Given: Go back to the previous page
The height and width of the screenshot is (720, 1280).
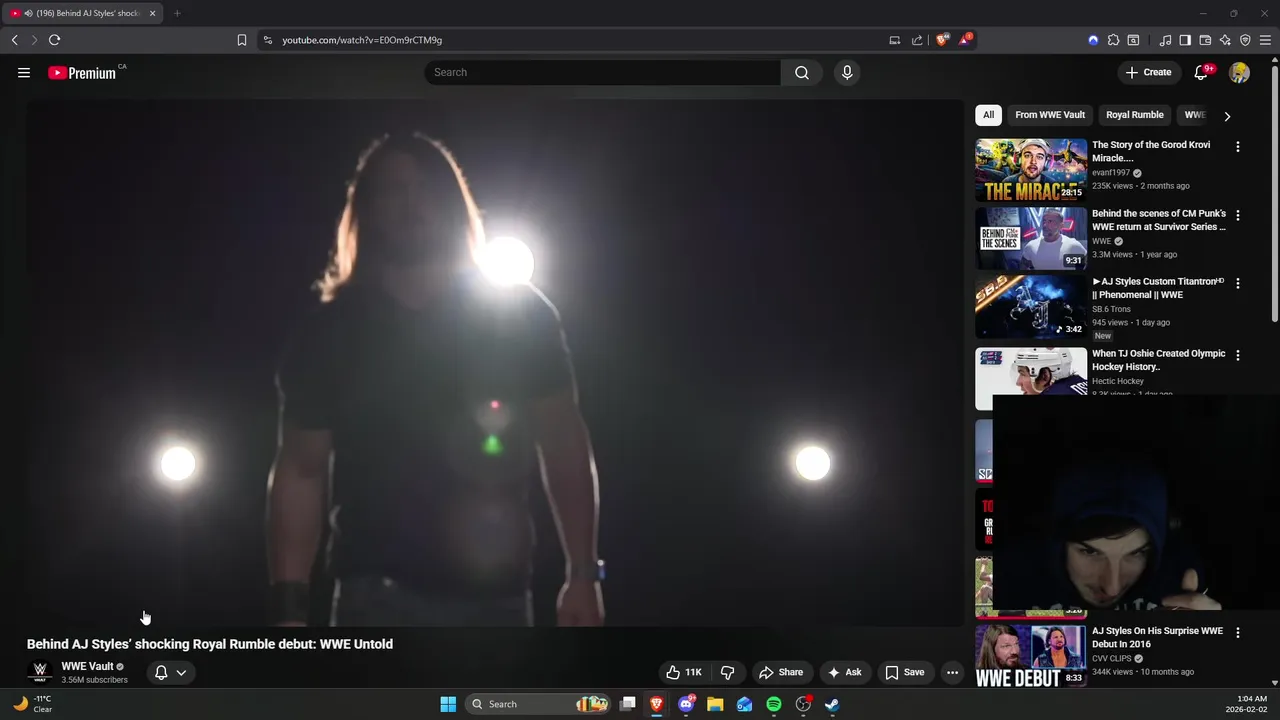Looking at the screenshot, I should [14, 40].
